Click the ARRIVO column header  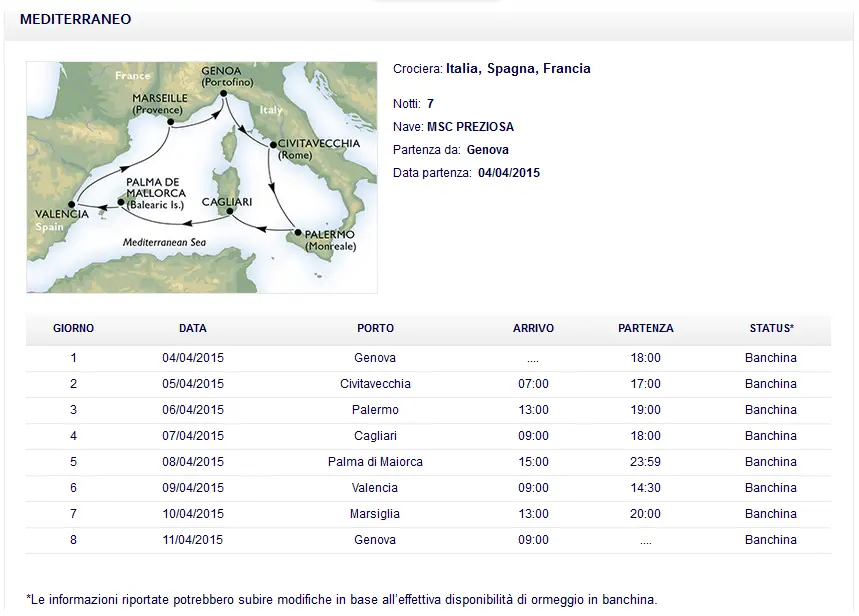coord(533,328)
